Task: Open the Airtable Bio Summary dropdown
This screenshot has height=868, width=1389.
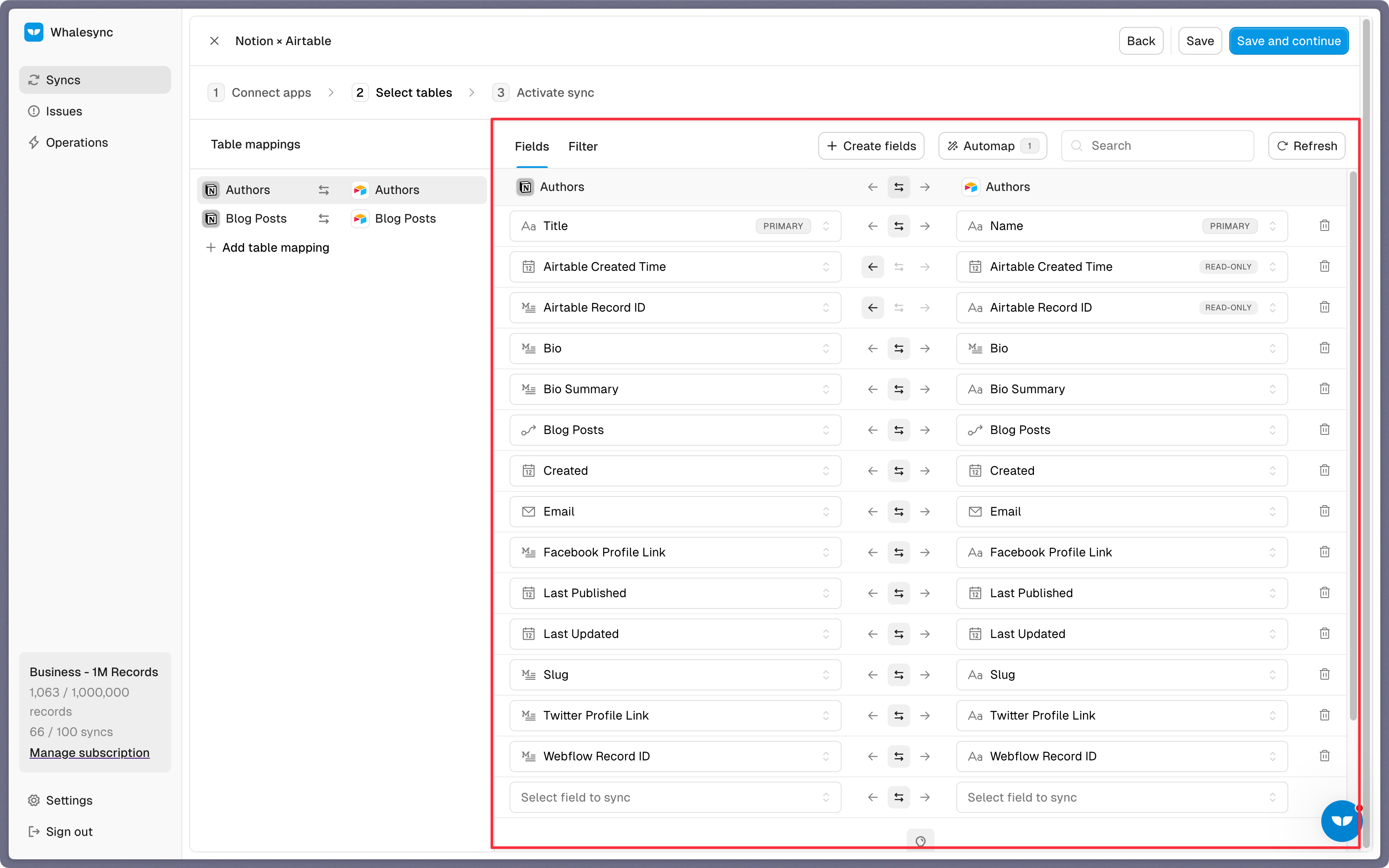Action: (1122, 389)
